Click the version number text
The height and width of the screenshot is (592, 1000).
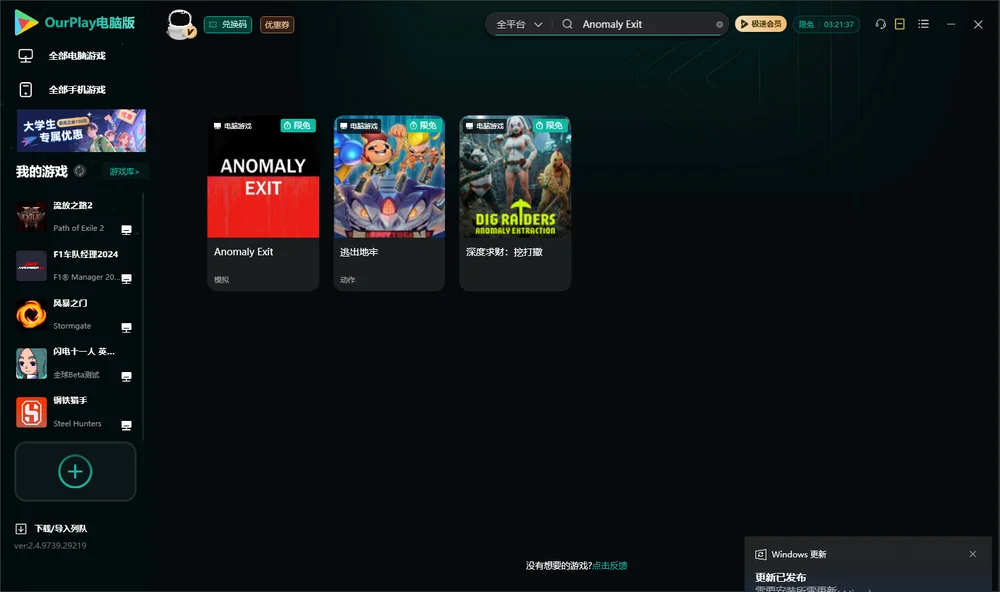(x=50, y=546)
